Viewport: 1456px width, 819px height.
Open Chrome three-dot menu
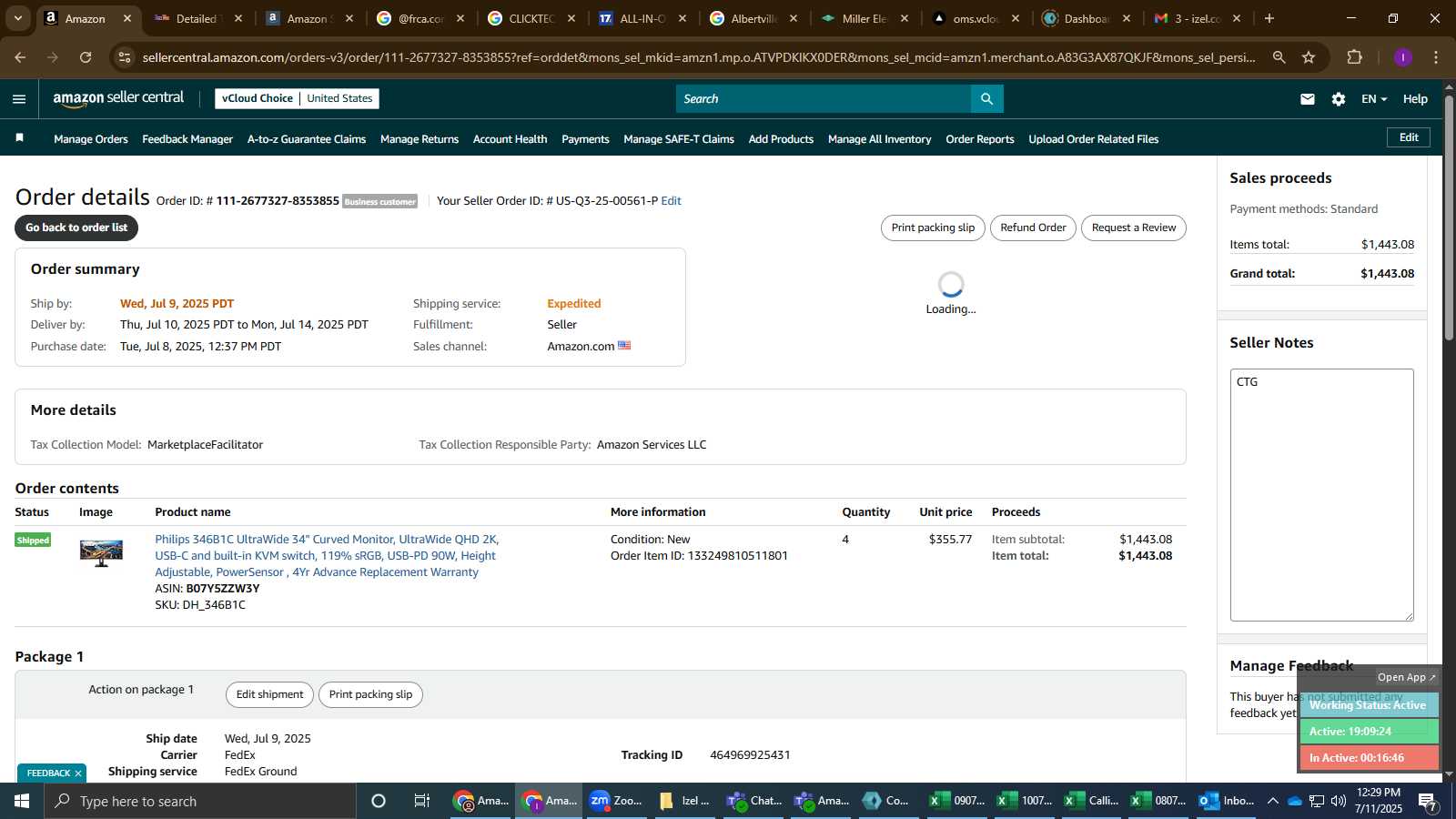1436,57
